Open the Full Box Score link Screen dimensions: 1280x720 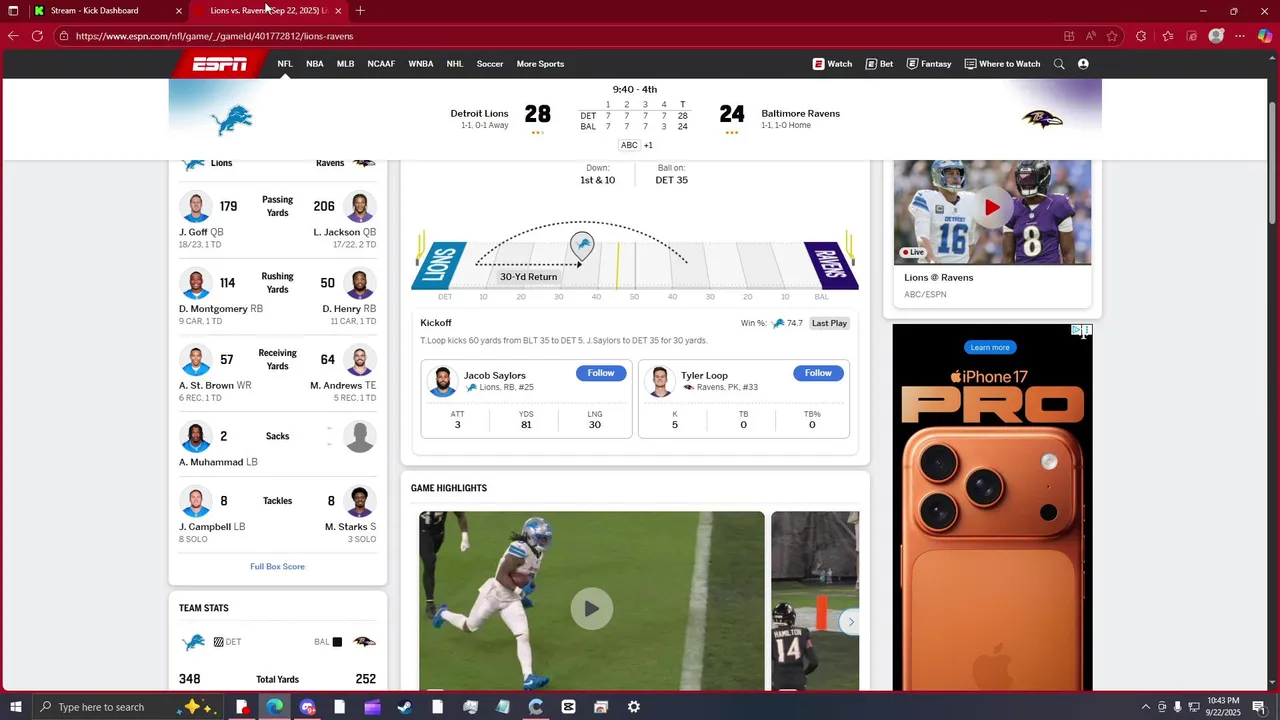tap(277, 567)
